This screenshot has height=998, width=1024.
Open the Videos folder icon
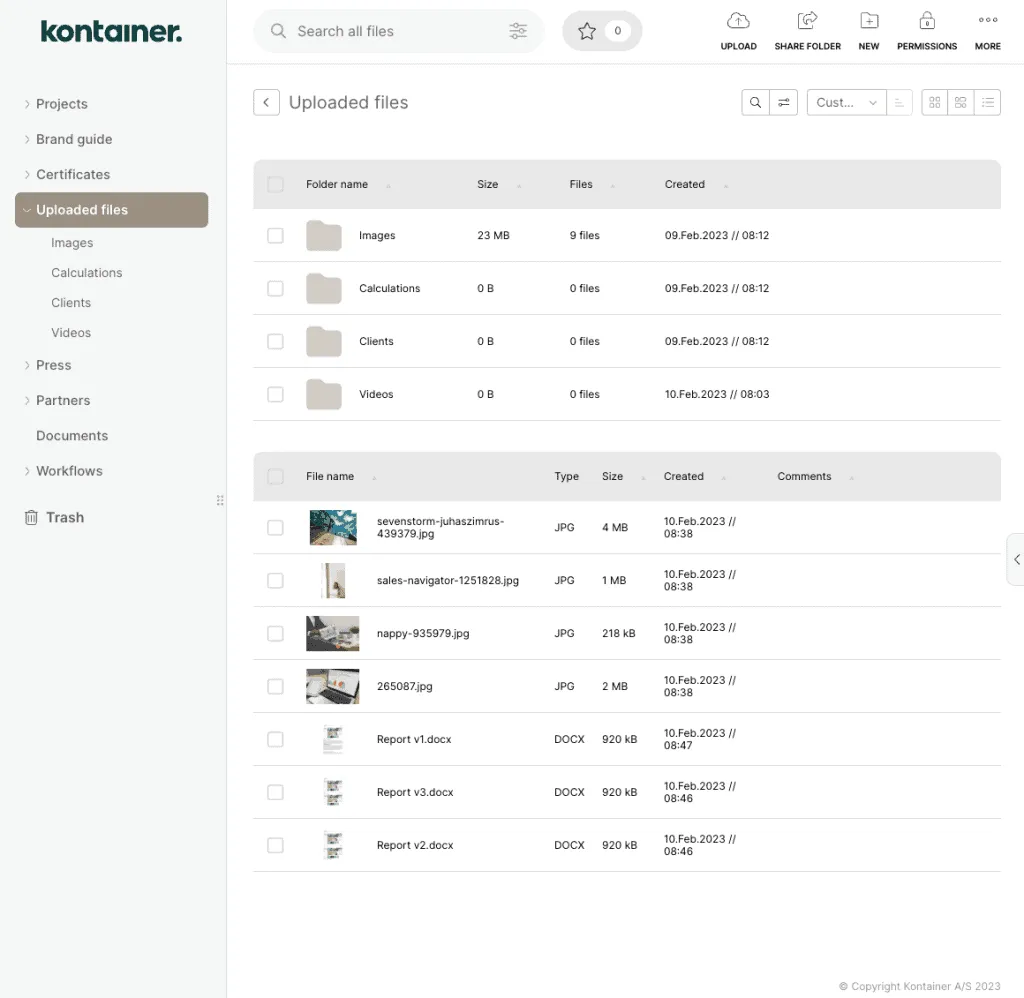[x=324, y=394]
